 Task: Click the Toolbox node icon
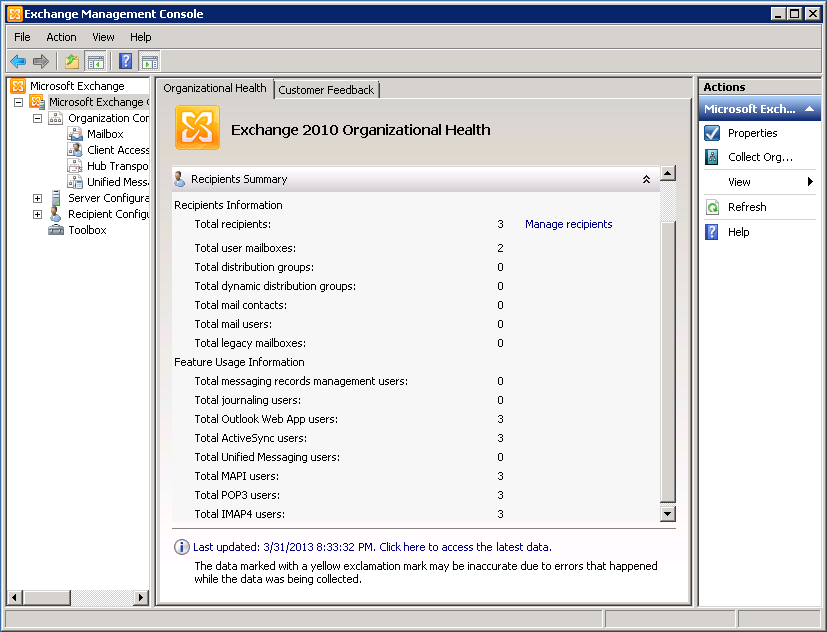tap(56, 230)
